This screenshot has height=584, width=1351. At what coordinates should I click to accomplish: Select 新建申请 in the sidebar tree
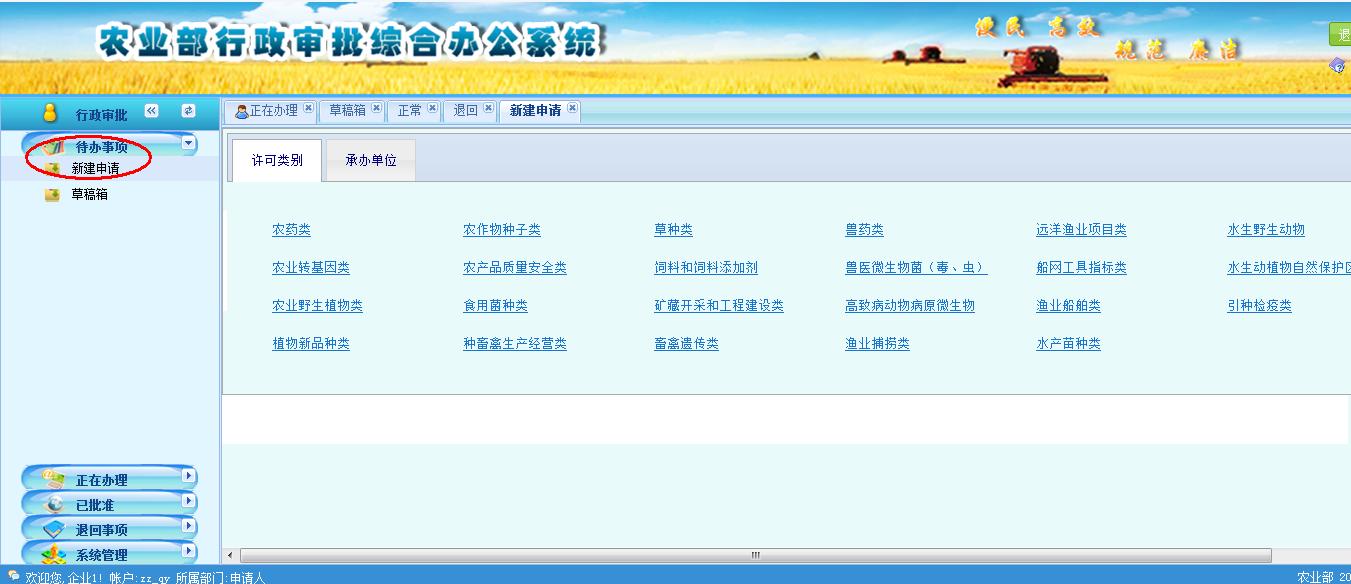click(95, 169)
